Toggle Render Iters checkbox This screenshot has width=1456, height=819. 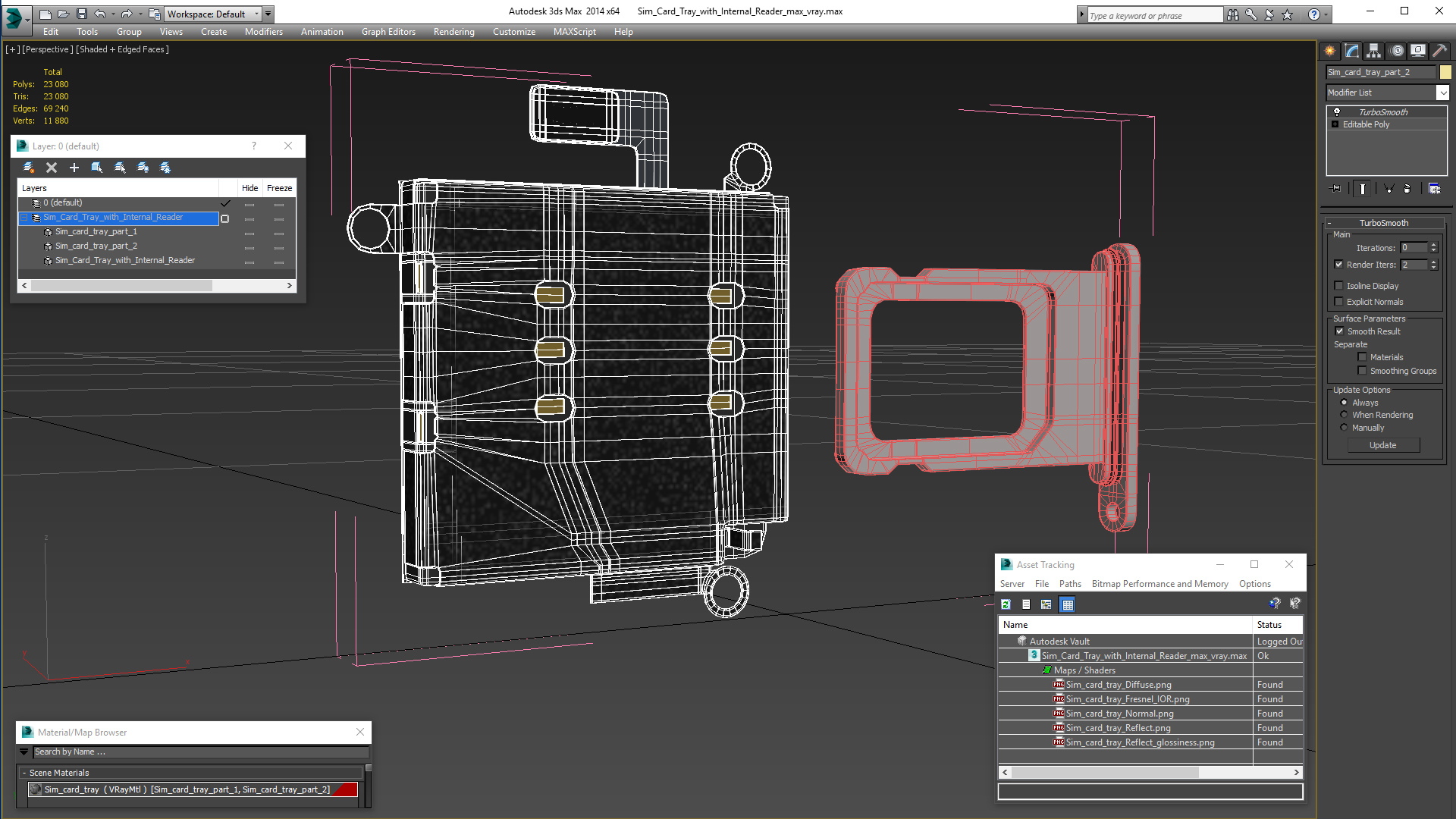coord(1339,265)
